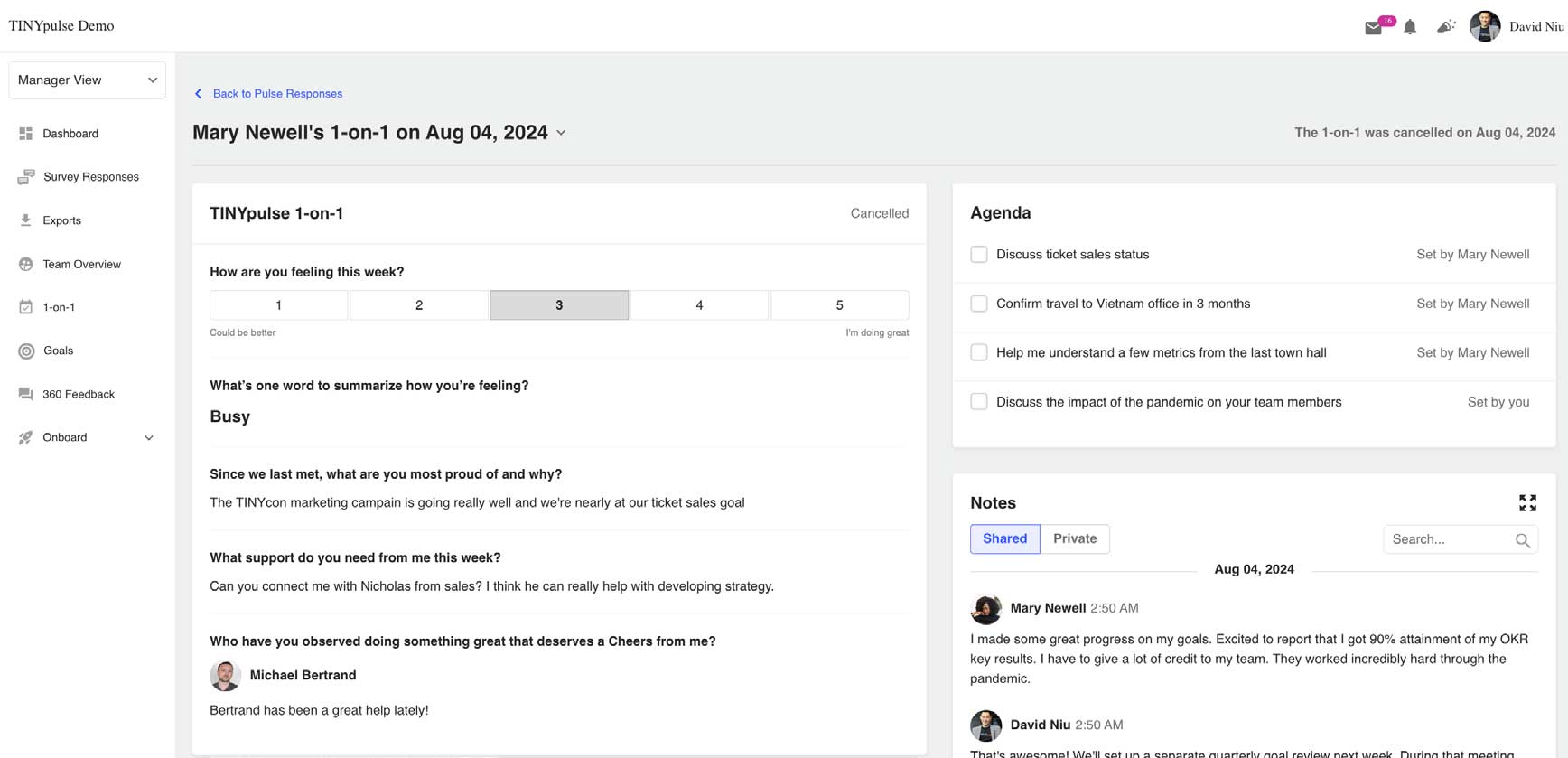Click Back to Pulse Responses link

coord(277,94)
